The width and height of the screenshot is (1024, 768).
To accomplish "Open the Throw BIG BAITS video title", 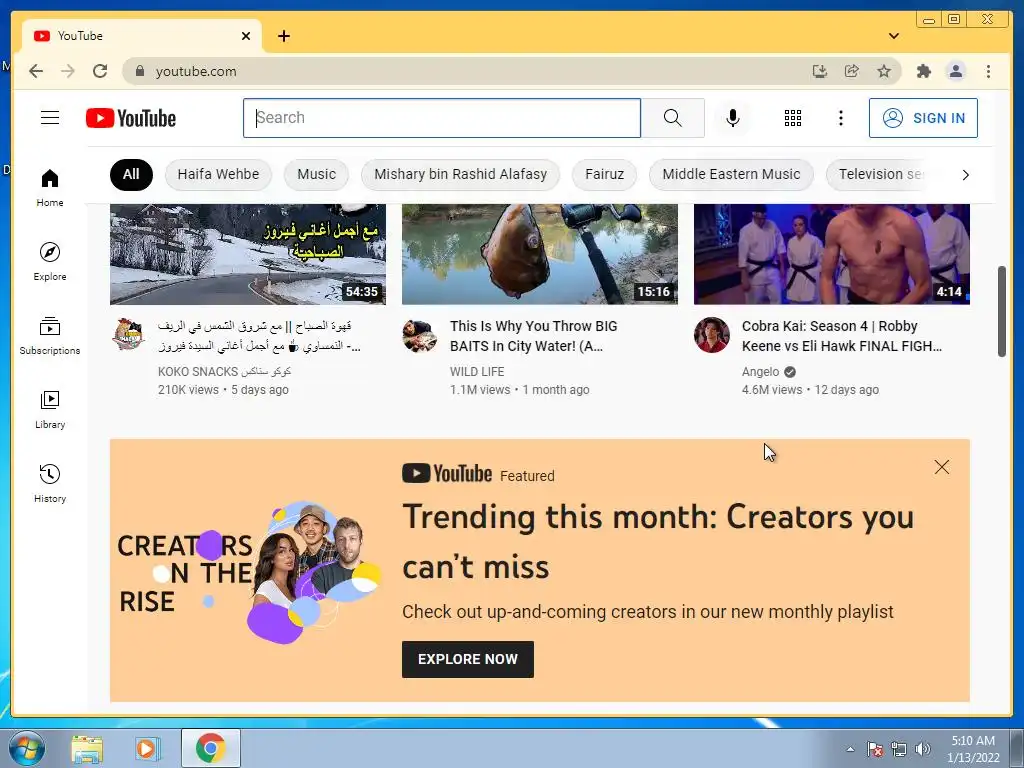I will click(x=534, y=336).
